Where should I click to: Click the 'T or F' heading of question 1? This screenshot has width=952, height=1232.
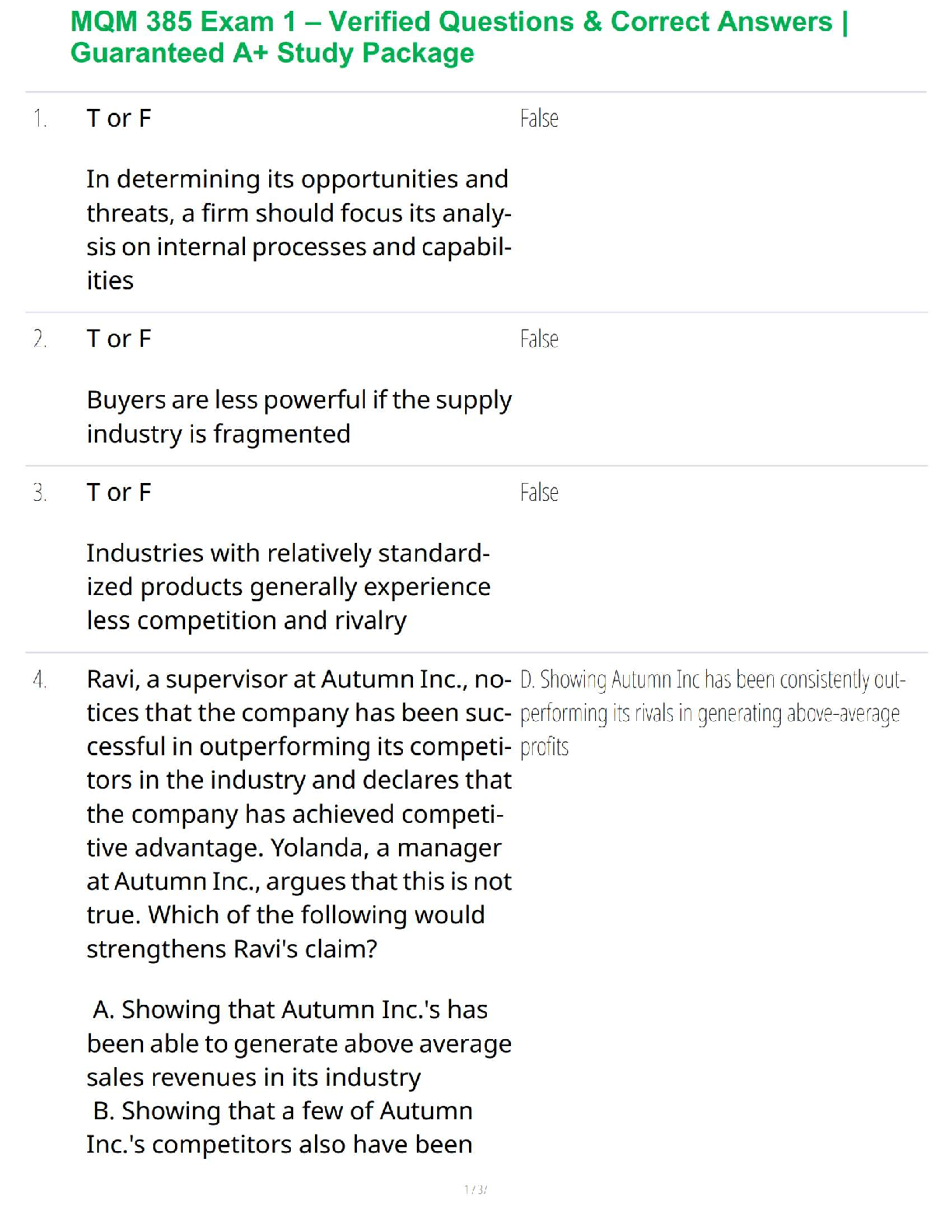click(x=119, y=119)
